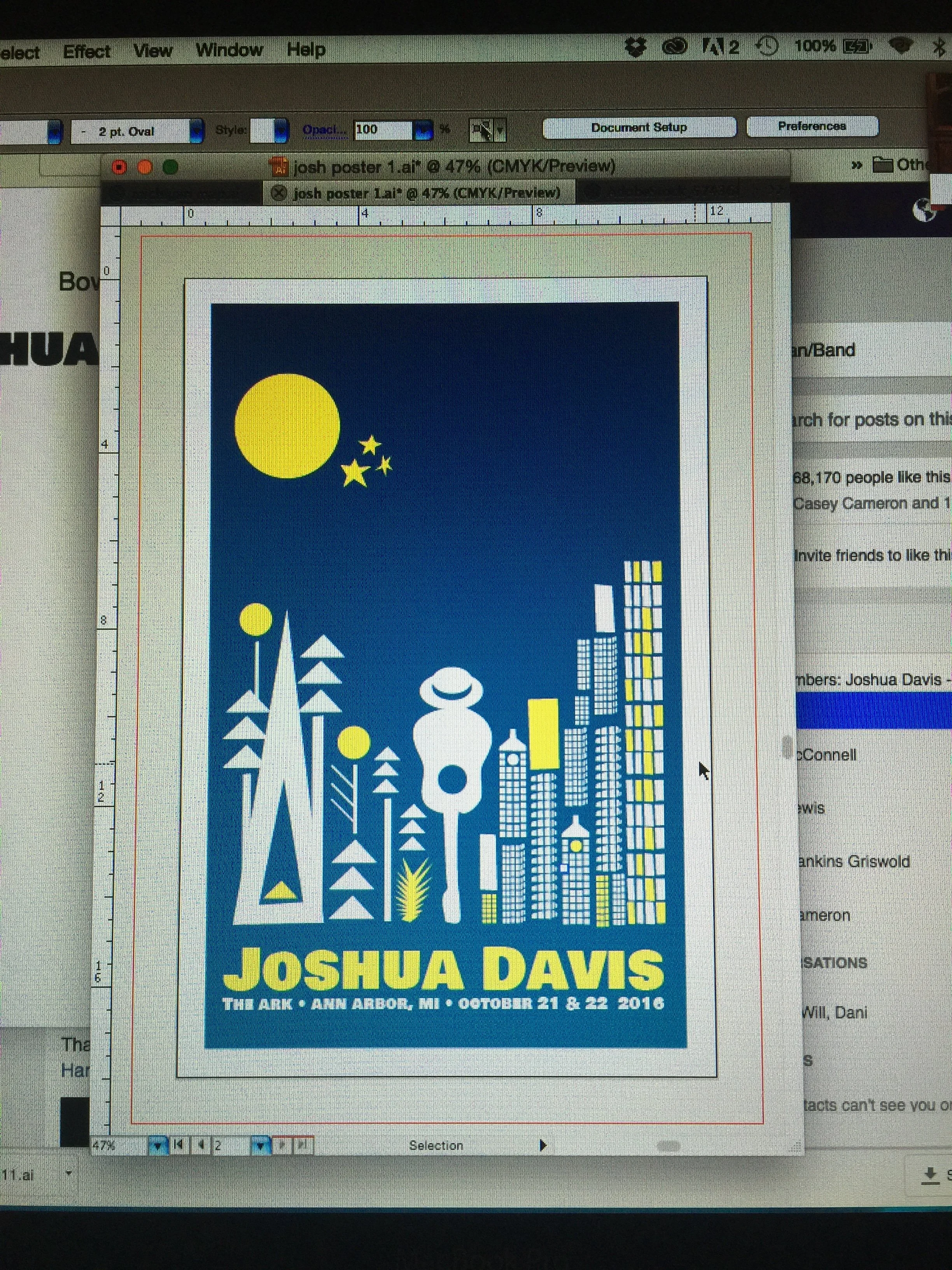952x1270 pixels.
Task: Click the zoom level field showing 47%
Action: tap(119, 1145)
